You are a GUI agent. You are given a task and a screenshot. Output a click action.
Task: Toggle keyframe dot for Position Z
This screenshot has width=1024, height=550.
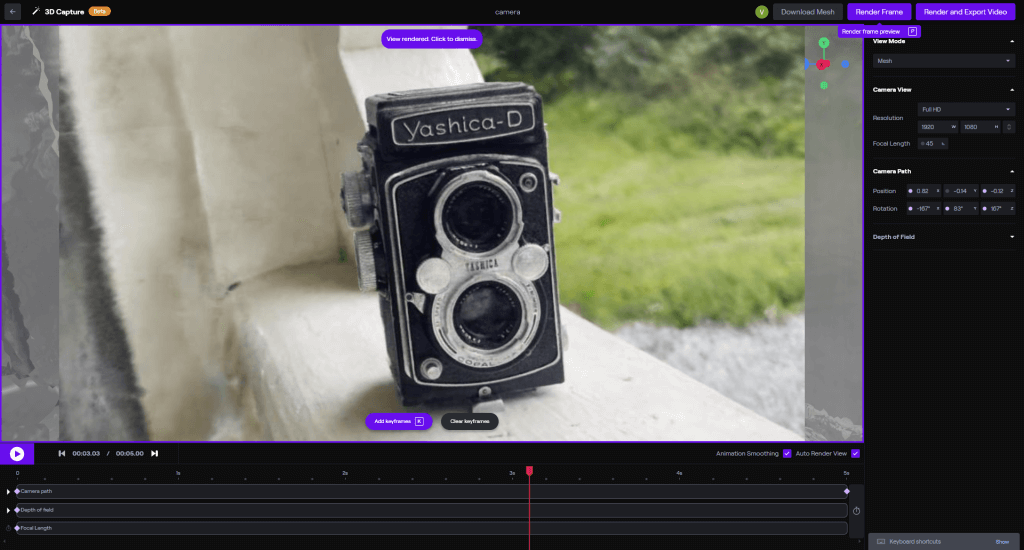[985, 191]
